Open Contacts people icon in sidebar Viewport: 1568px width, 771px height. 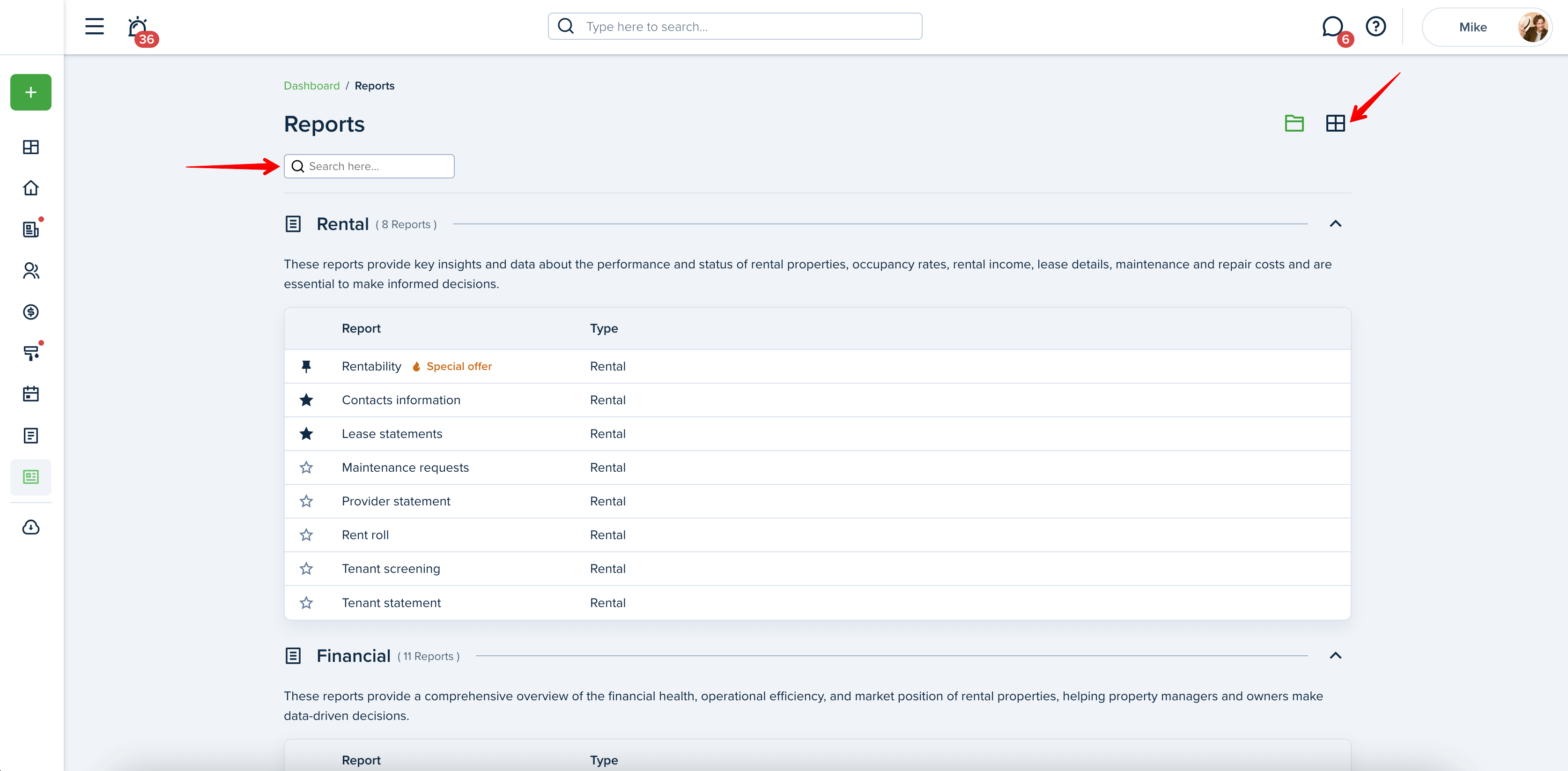pos(31,270)
